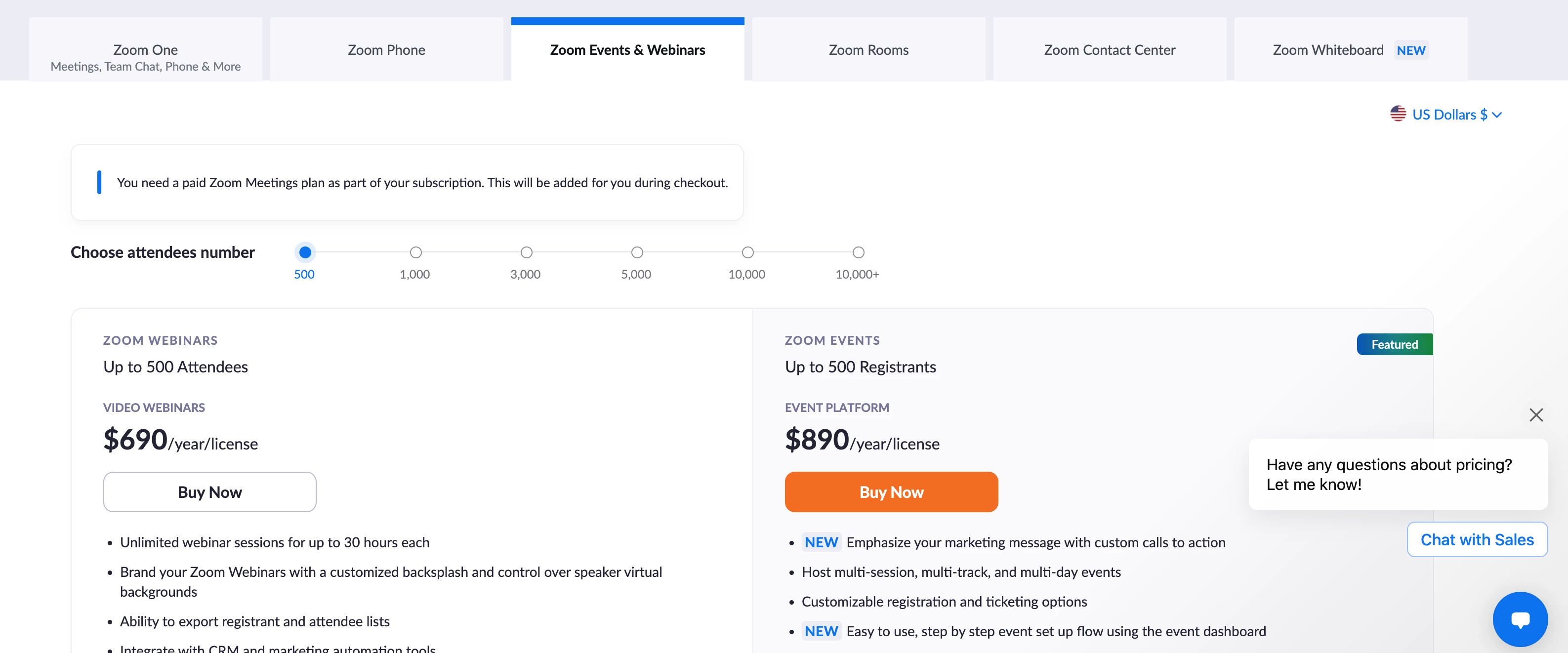This screenshot has height=653, width=1568.
Task: Click the attendees slider track between 1,000 and 3,000
Action: click(x=471, y=252)
